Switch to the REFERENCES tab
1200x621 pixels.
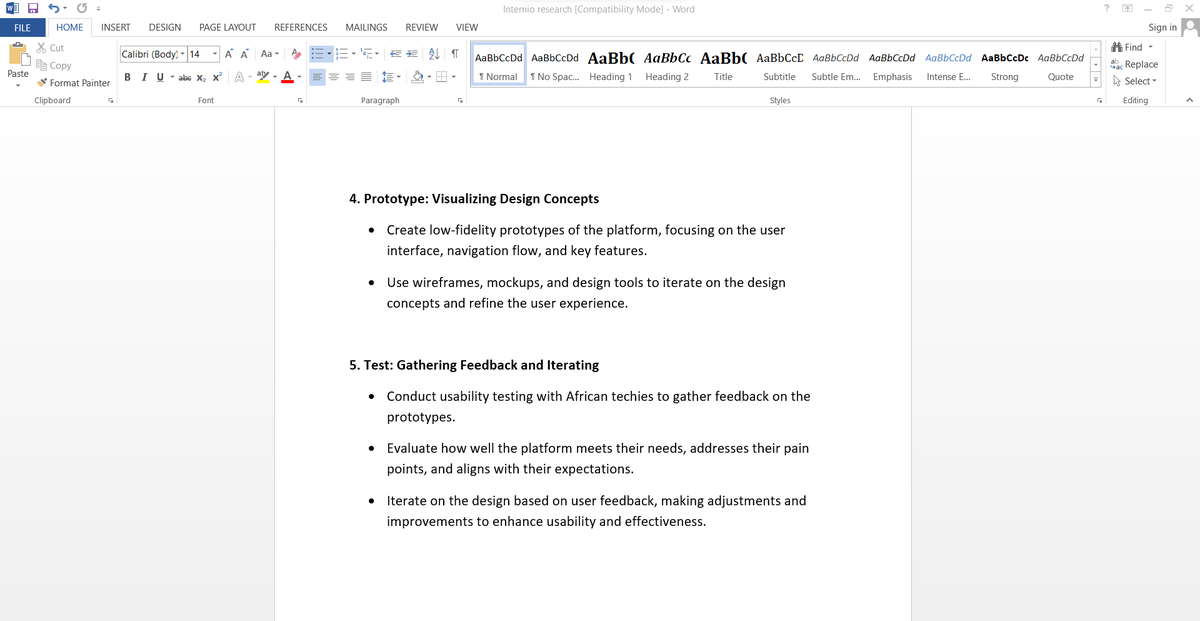click(301, 27)
